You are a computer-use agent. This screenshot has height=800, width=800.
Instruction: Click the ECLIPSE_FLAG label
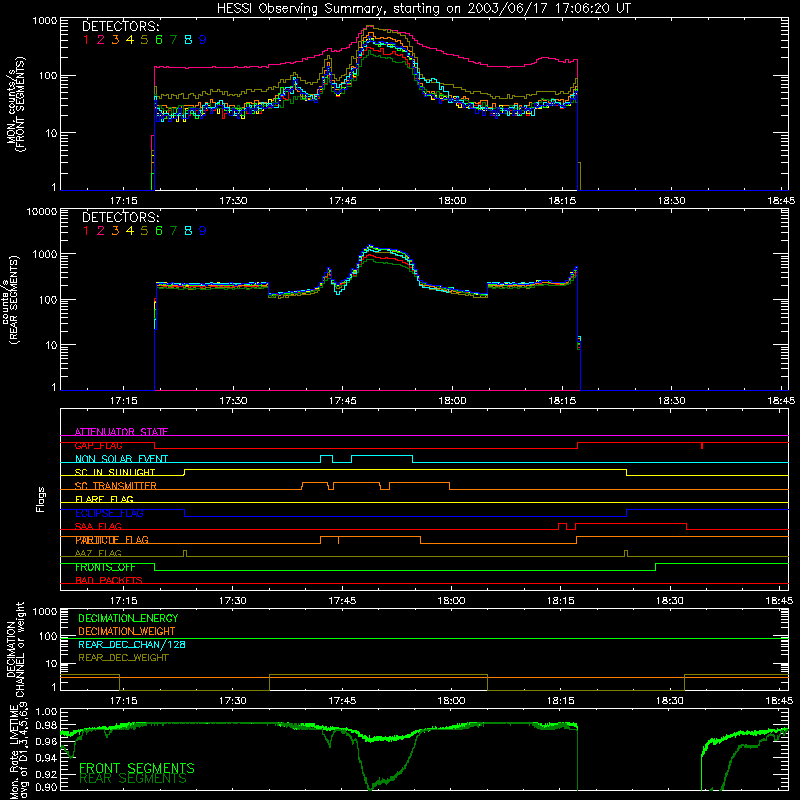[109, 513]
